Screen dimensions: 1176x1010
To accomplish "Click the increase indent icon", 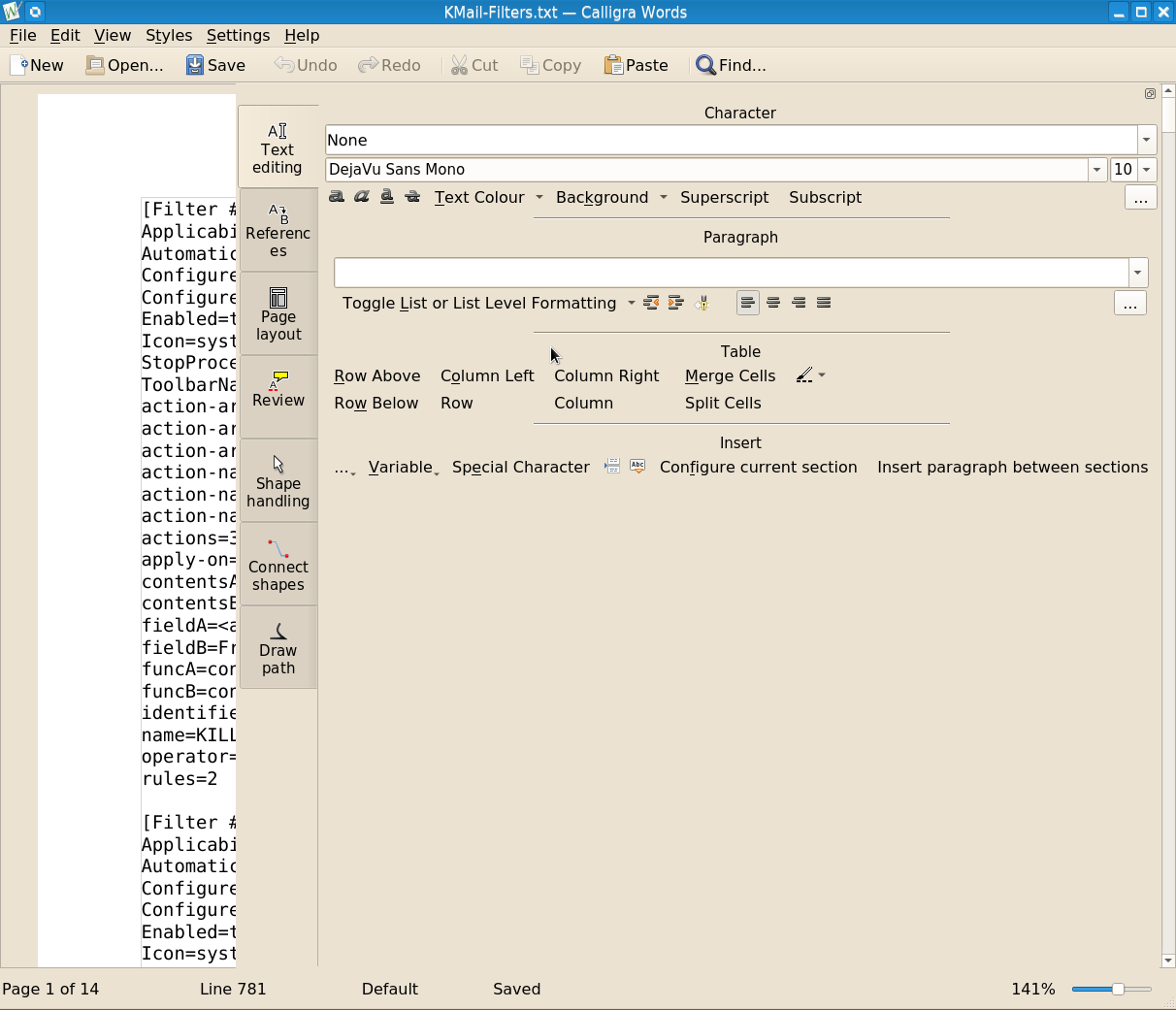I will (x=676, y=303).
